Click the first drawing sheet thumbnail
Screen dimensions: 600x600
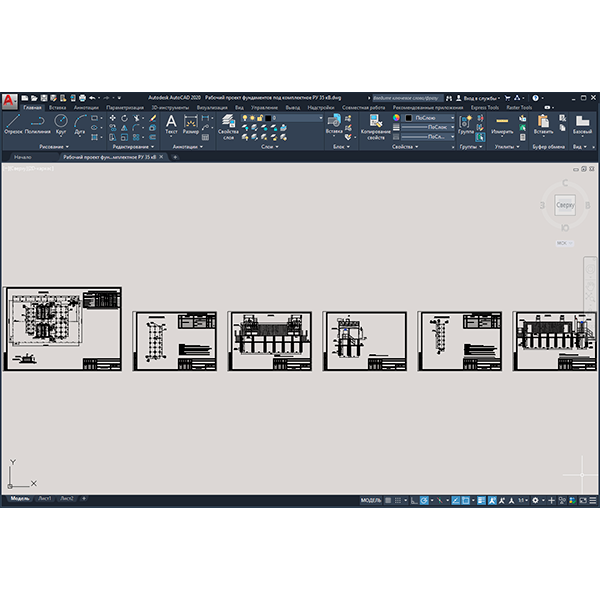pyautogui.click(x=63, y=329)
